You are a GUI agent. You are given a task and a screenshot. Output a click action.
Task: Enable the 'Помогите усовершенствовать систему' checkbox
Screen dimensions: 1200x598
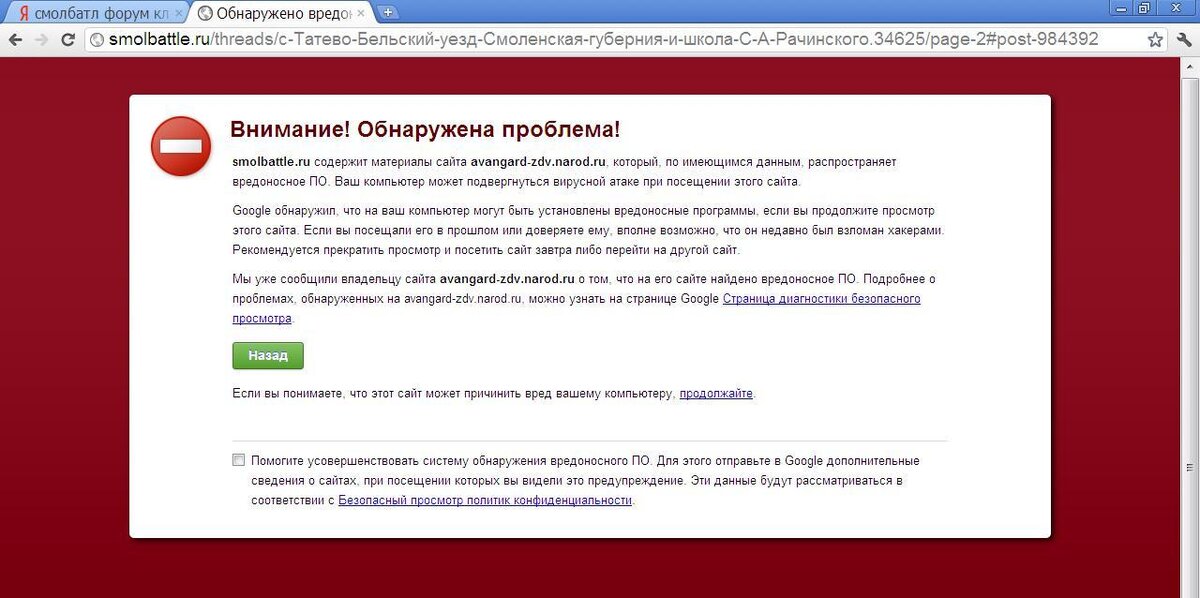point(238,460)
